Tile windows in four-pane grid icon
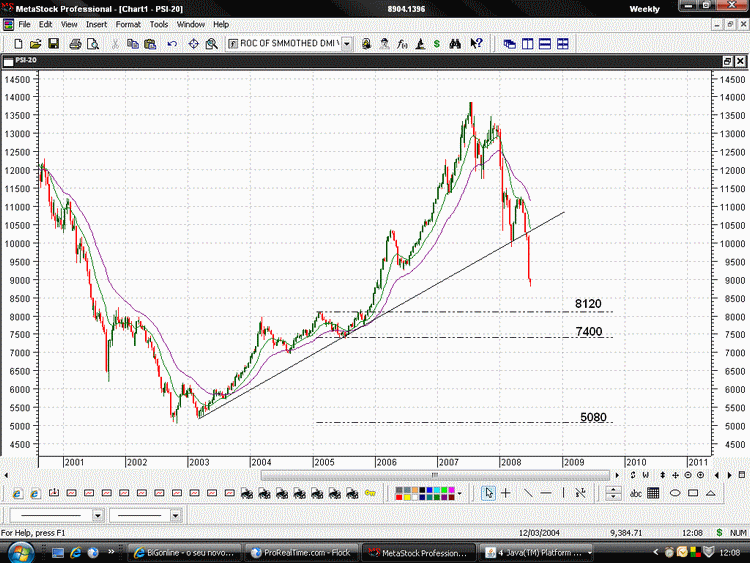The image size is (750, 563). (x=563, y=44)
